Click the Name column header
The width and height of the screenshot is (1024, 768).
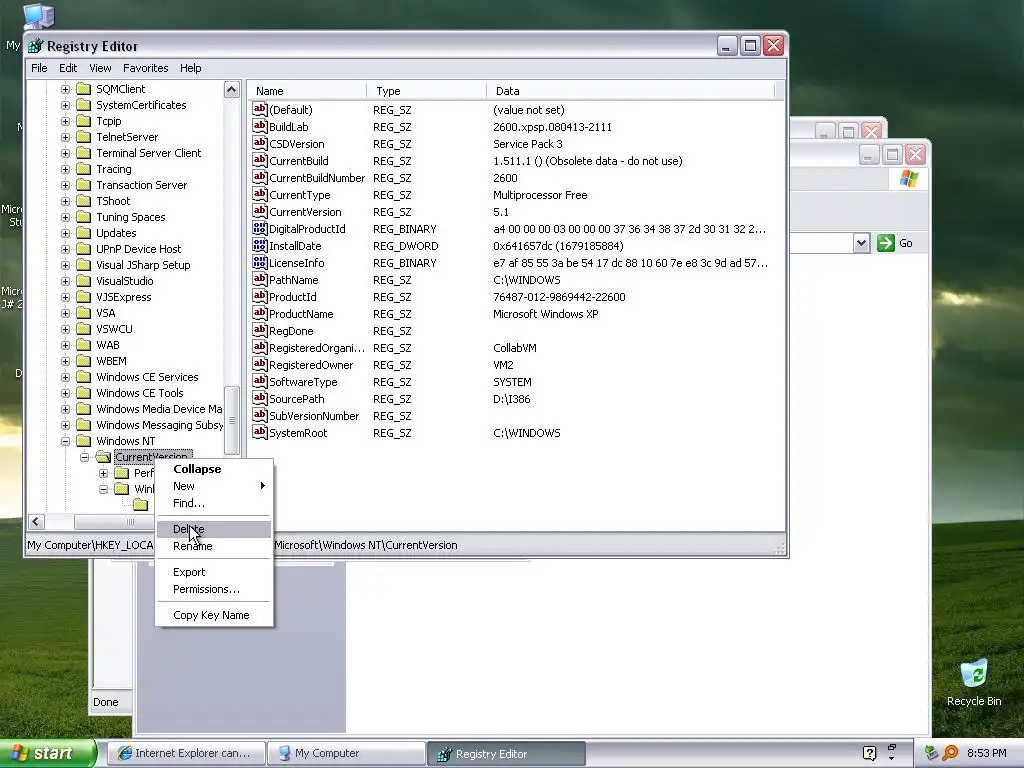pos(307,91)
